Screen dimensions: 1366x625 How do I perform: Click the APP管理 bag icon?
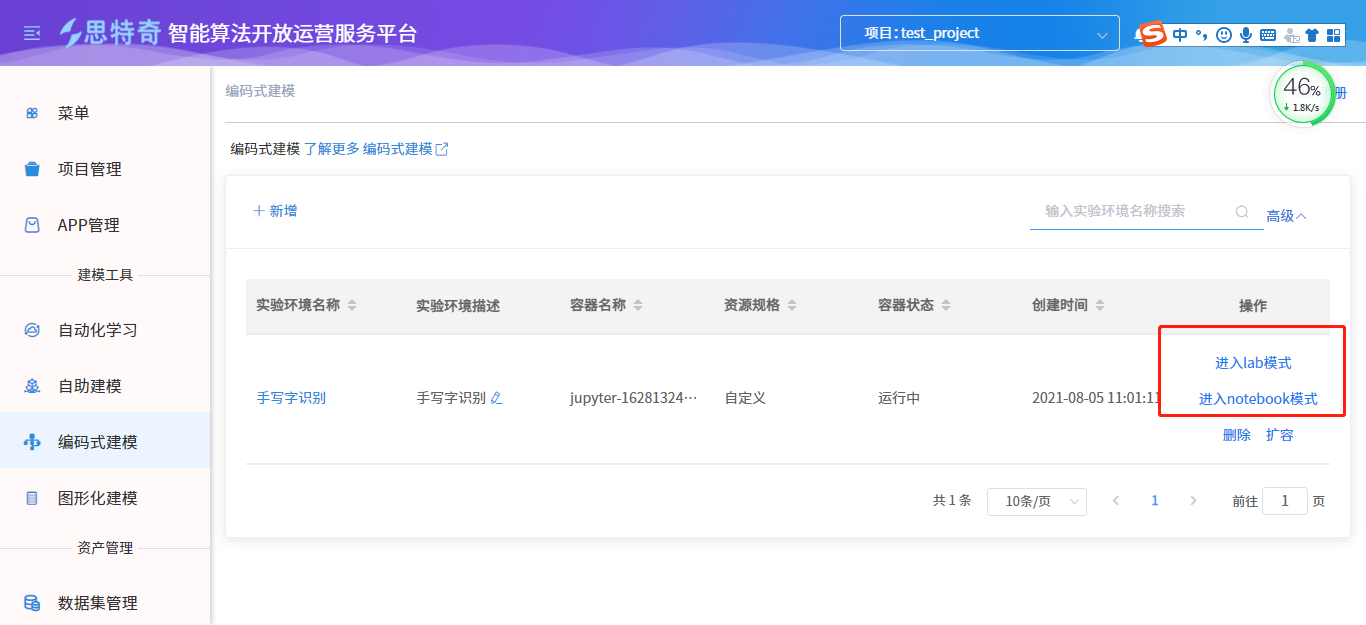coord(32,225)
